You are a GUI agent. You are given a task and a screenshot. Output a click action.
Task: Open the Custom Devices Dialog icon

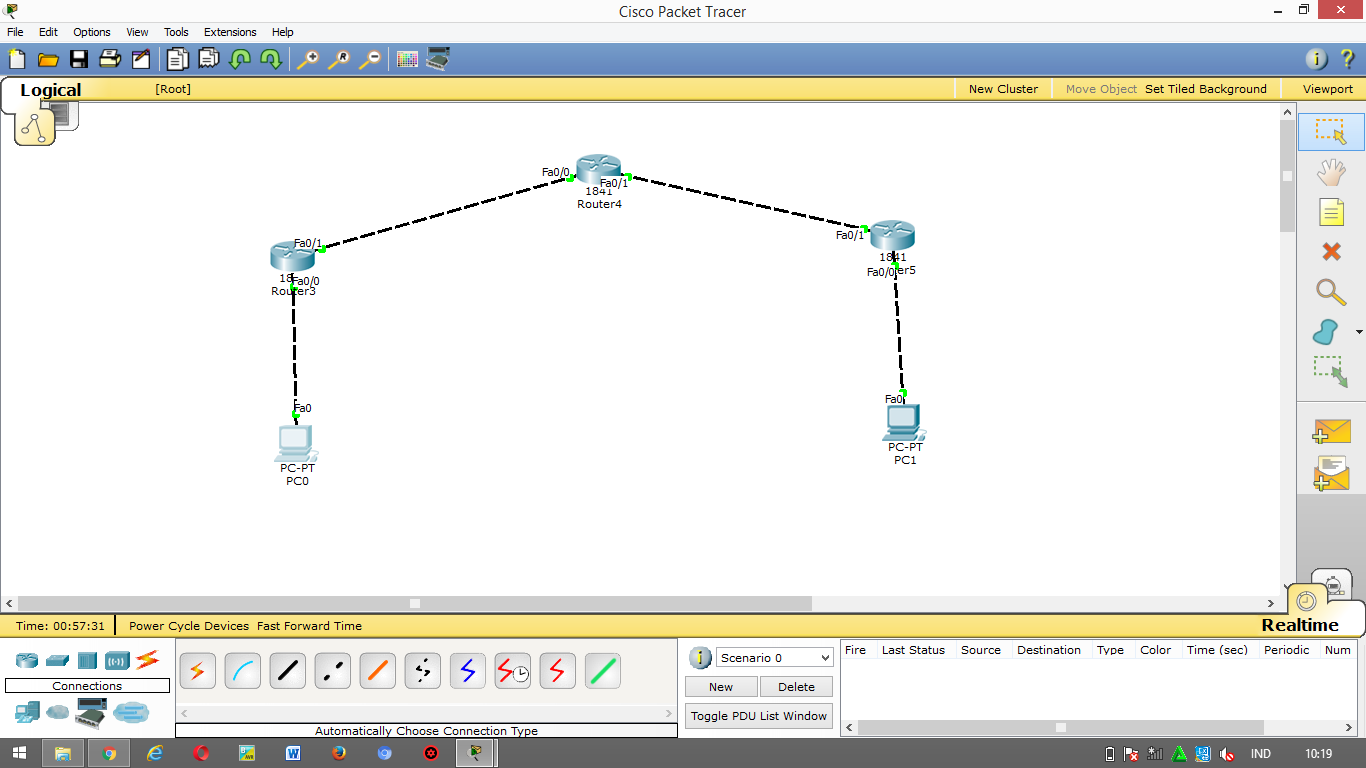438,59
